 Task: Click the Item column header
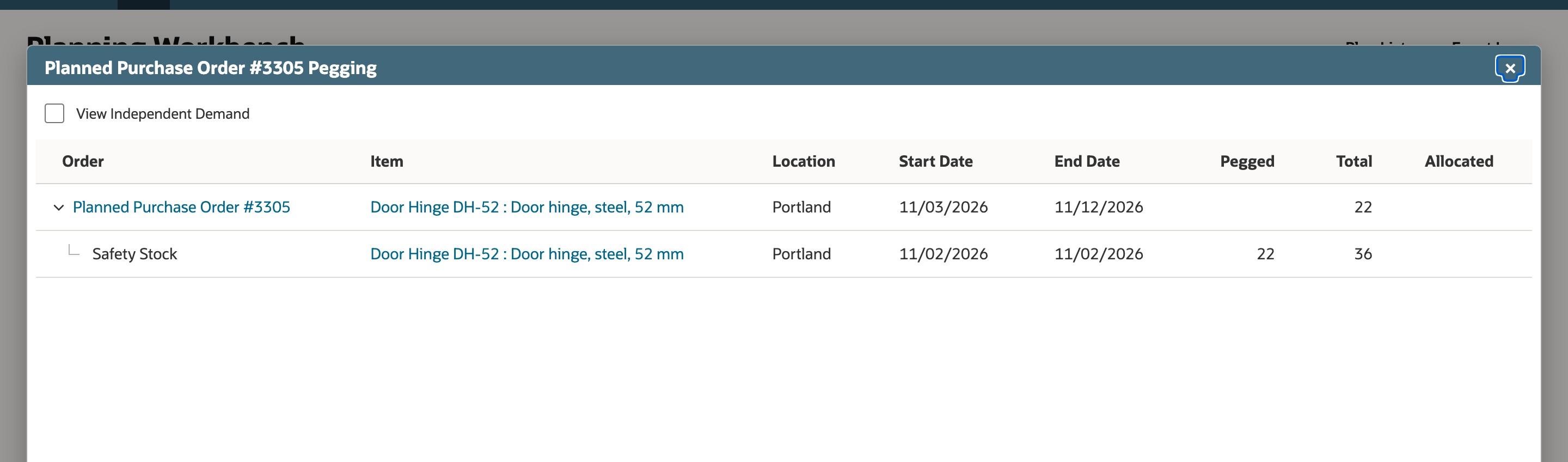pyautogui.click(x=387, y=161)
